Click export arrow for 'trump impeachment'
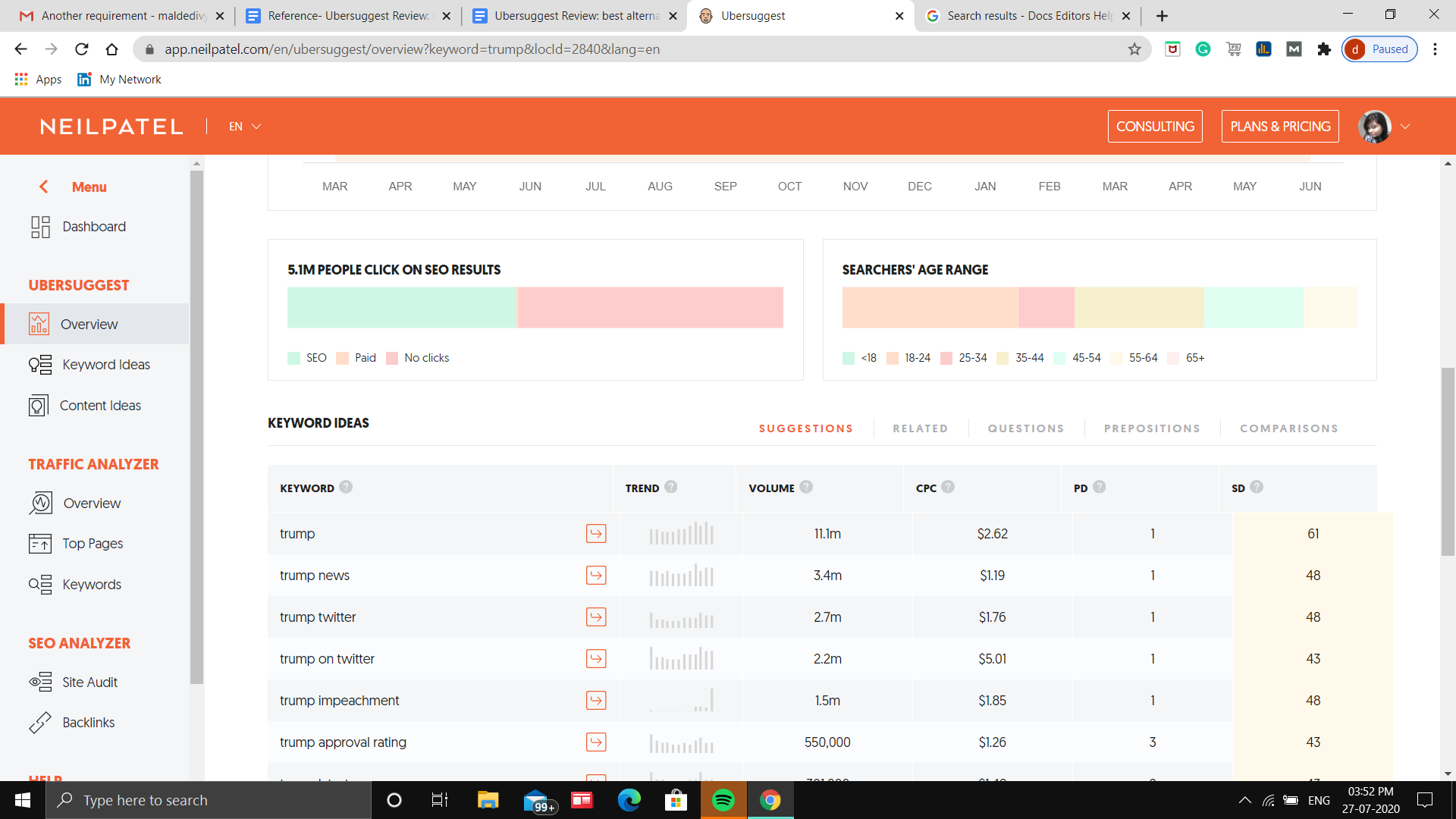The height and width of the screenshot is (819, 1456). [x=596, y=701]
